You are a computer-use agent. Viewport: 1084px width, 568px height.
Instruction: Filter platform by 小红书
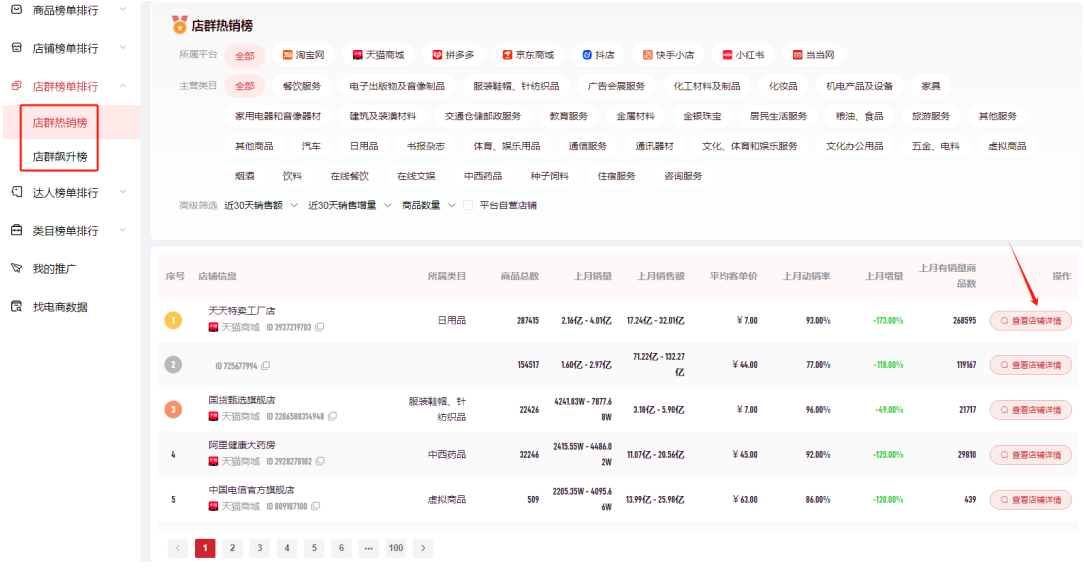[x=743, y=55]
